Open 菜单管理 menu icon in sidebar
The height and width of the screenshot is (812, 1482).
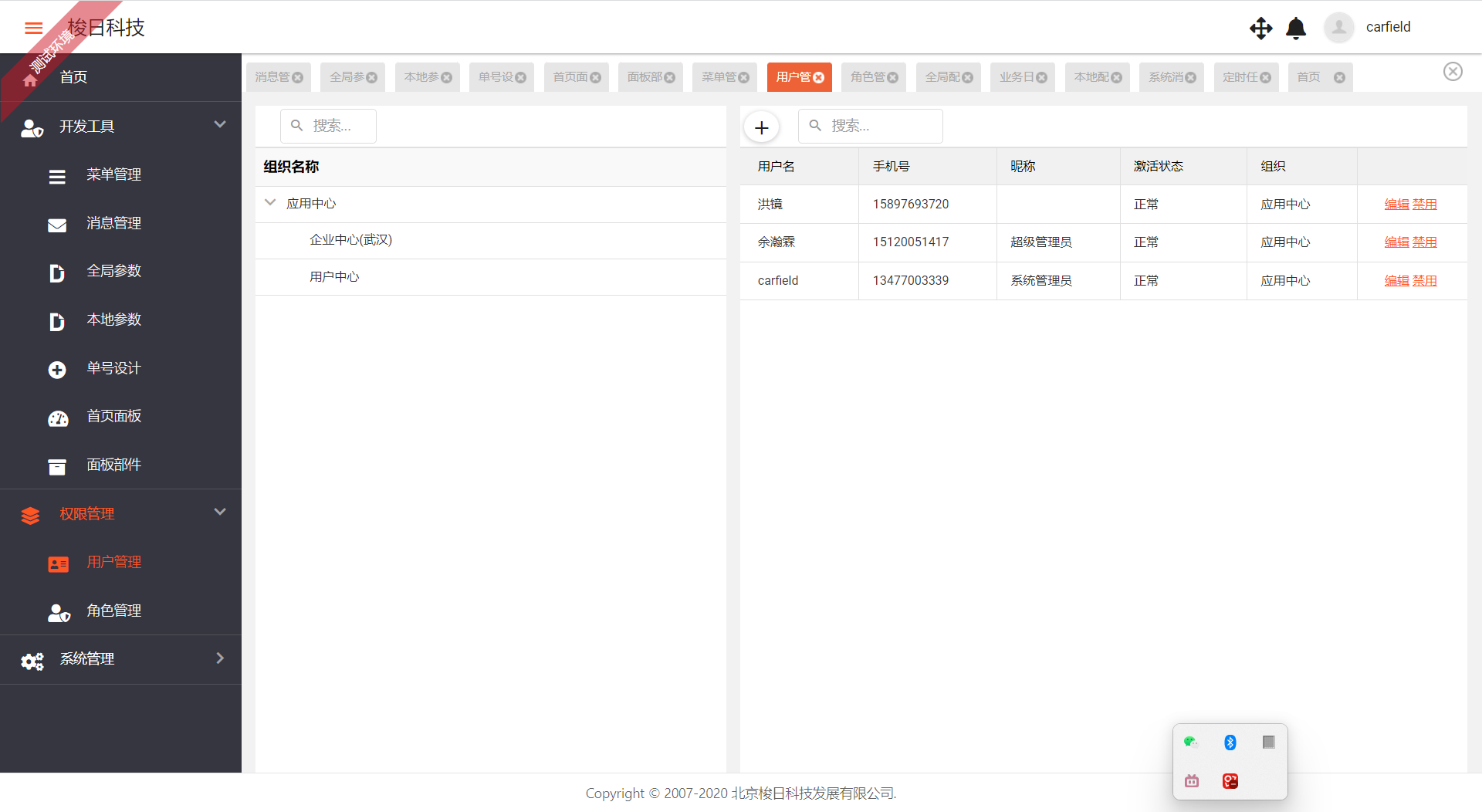point(57,176)
